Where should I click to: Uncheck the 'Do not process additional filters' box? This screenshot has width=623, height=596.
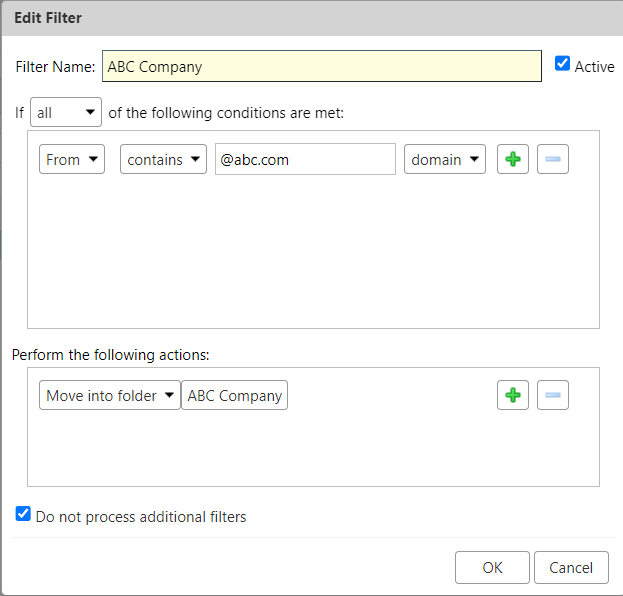click(24, 515)
